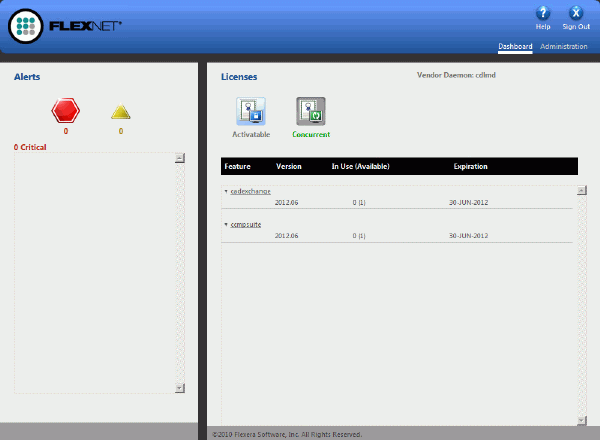Click the yellow warning triangle icon
The image size is (600, 440).
tap(121, 112)
